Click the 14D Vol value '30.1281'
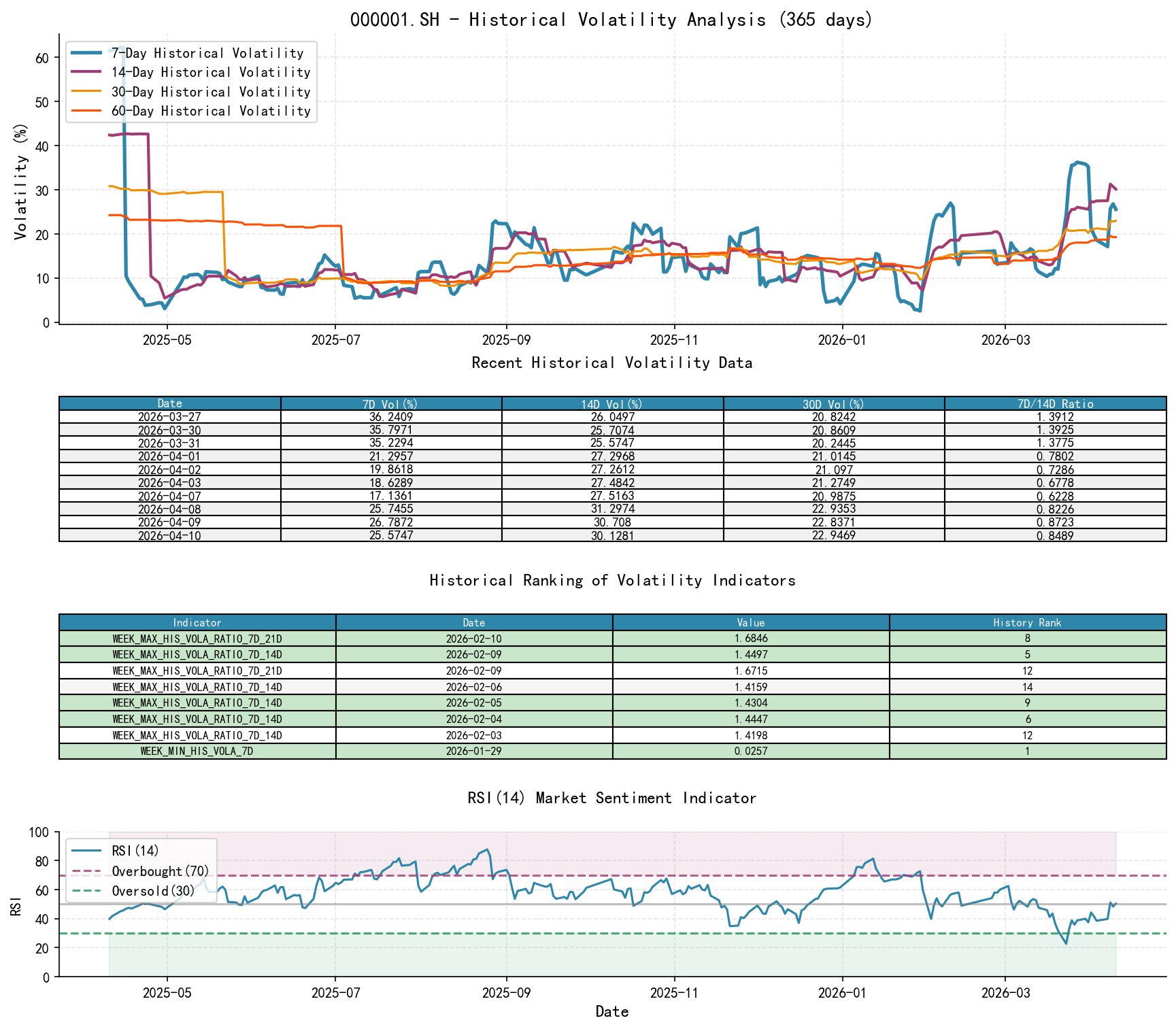This screenshot has height=1029, width=1176. pos(612,535)
